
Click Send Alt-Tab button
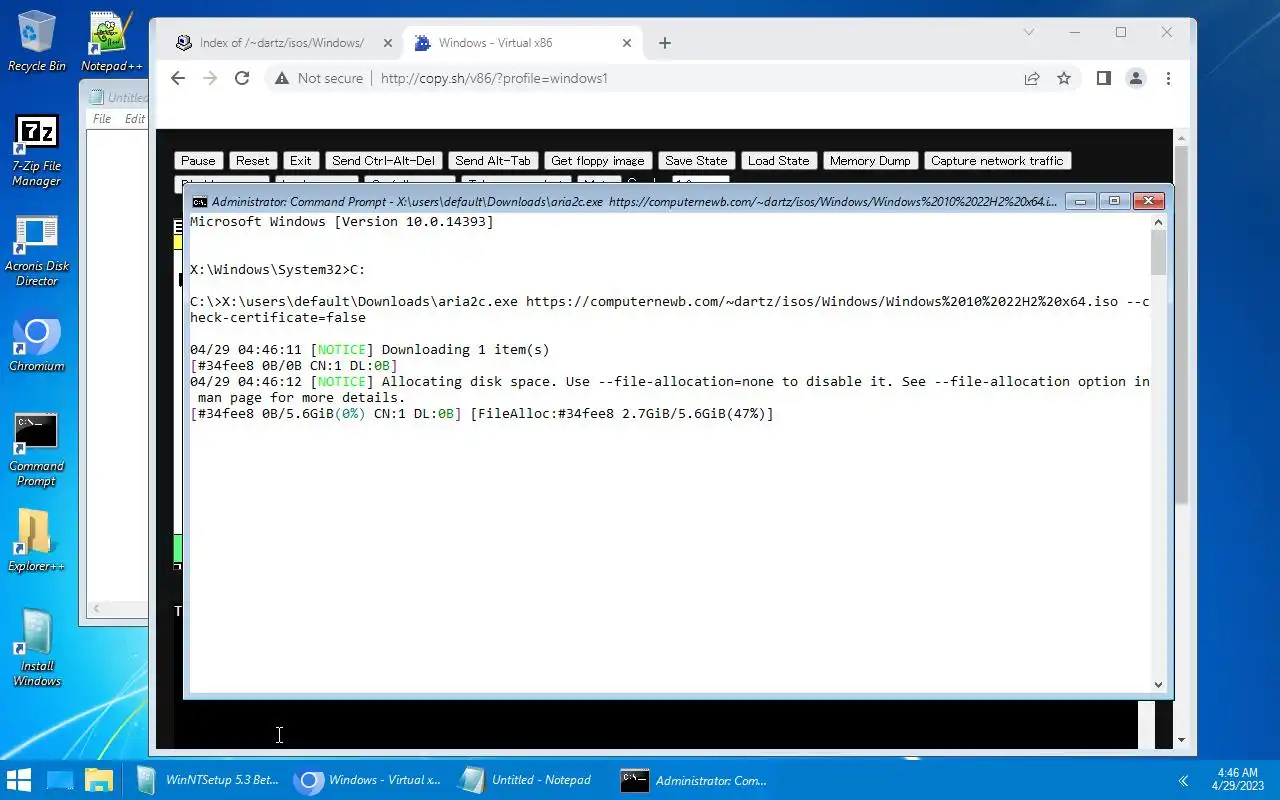pos(493,161)
